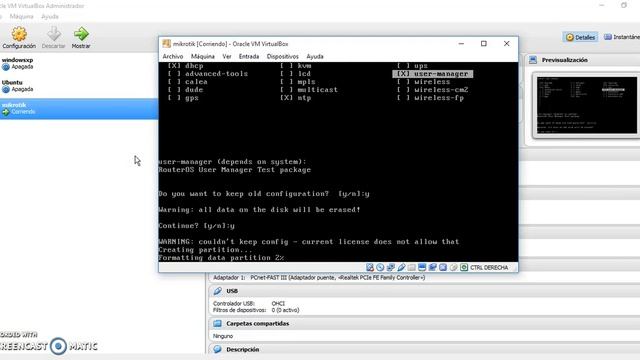Click the Descripción section icon
The width and height of the screenshot is (640, 360).
click(x=218, y=349)
